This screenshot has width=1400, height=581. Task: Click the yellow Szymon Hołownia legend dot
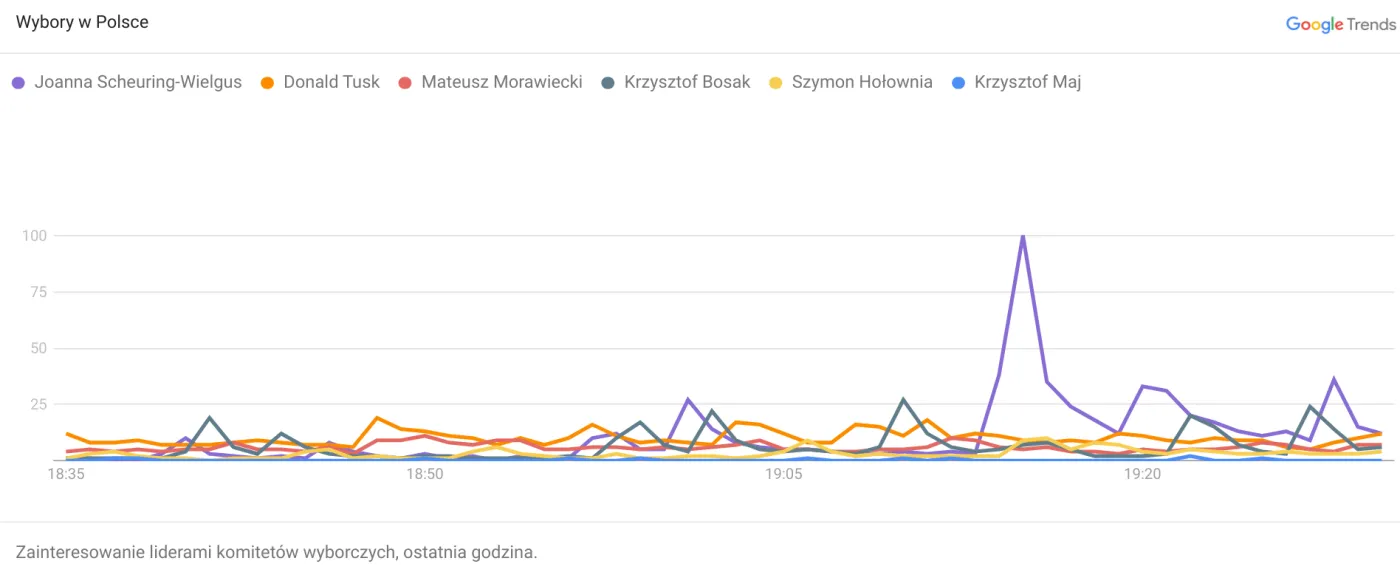[776, 83]
